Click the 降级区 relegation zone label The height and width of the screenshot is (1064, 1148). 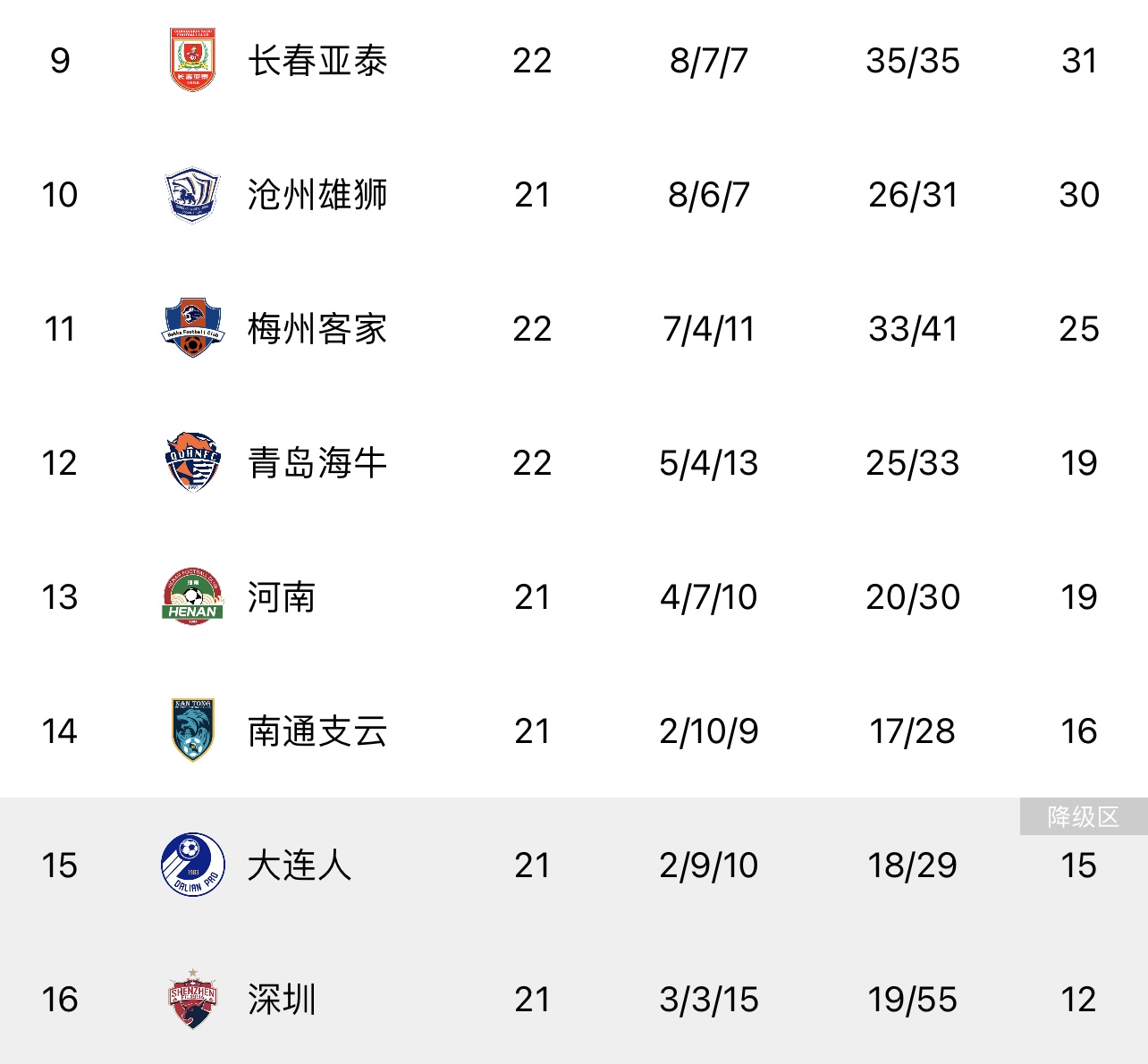pos(1084,816)
